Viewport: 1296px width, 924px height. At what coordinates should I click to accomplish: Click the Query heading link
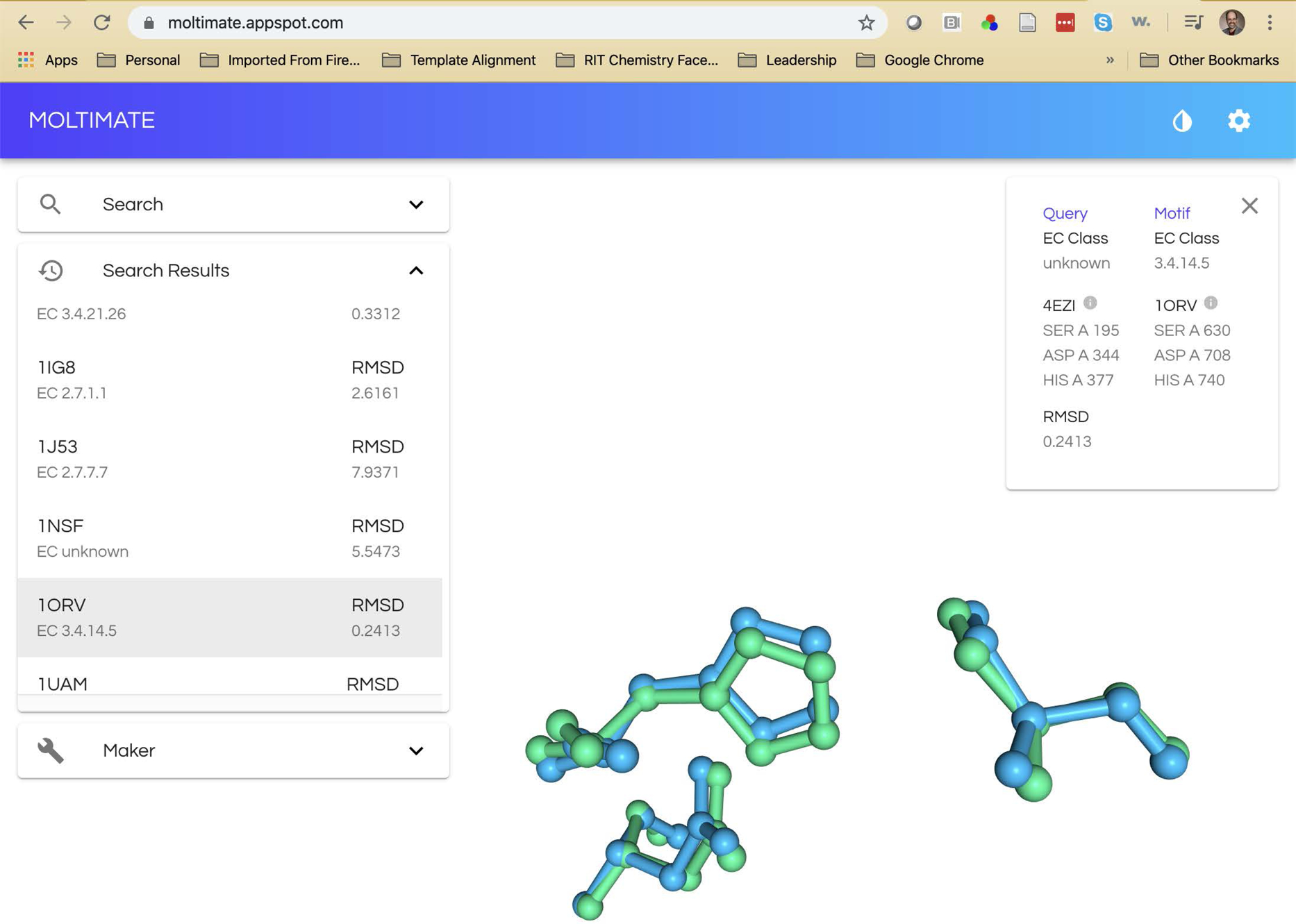(x=1065, y=213)
